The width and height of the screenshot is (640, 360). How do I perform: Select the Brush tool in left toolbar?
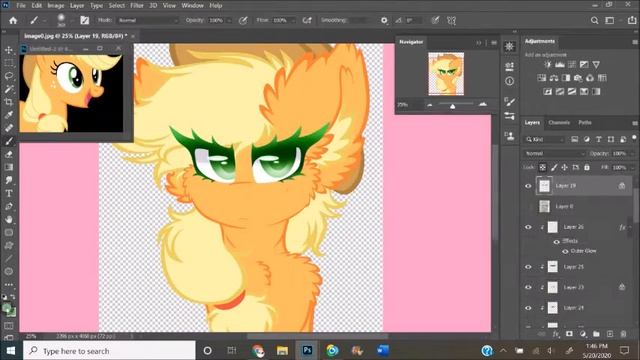9,141
